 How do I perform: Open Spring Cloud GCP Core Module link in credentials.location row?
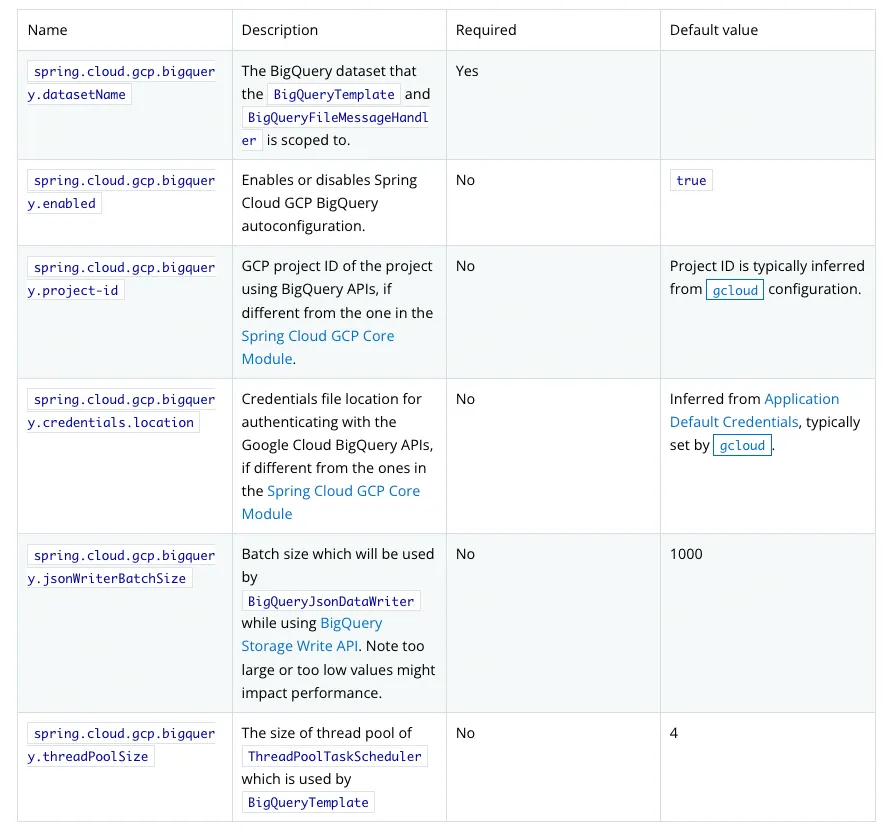point(343,491)
